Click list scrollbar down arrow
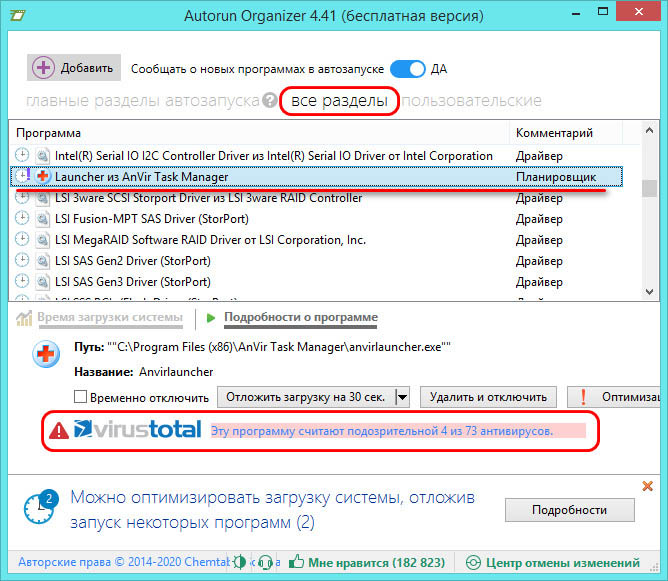 [x=649, y=292]
